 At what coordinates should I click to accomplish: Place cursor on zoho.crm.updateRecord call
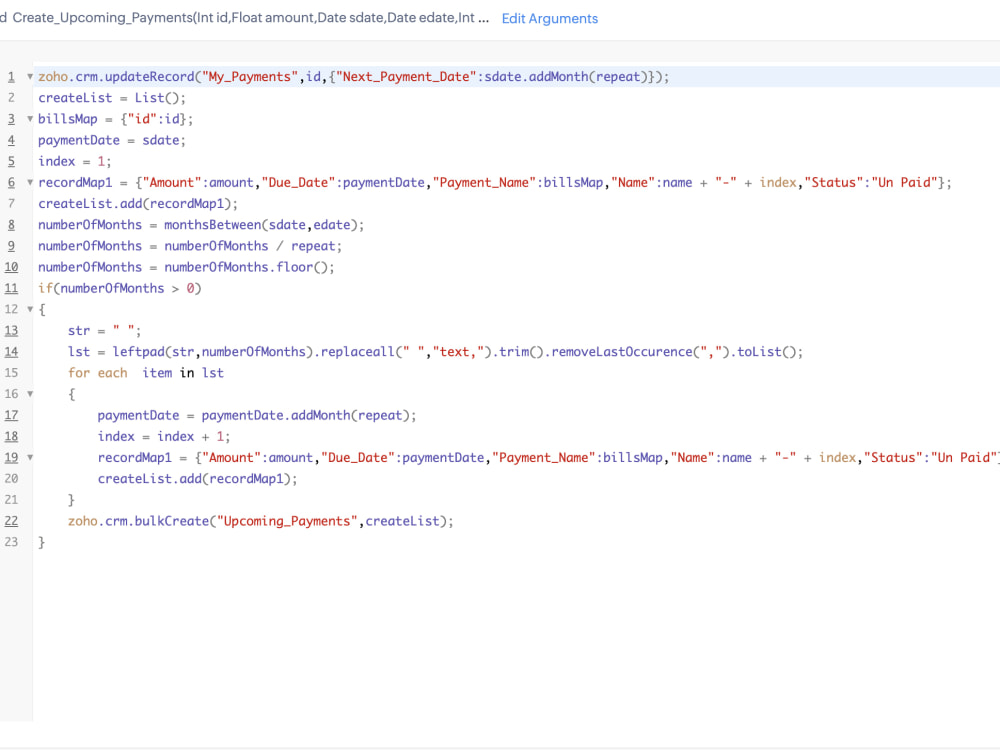pyautogui.click(x=116, y=77)
